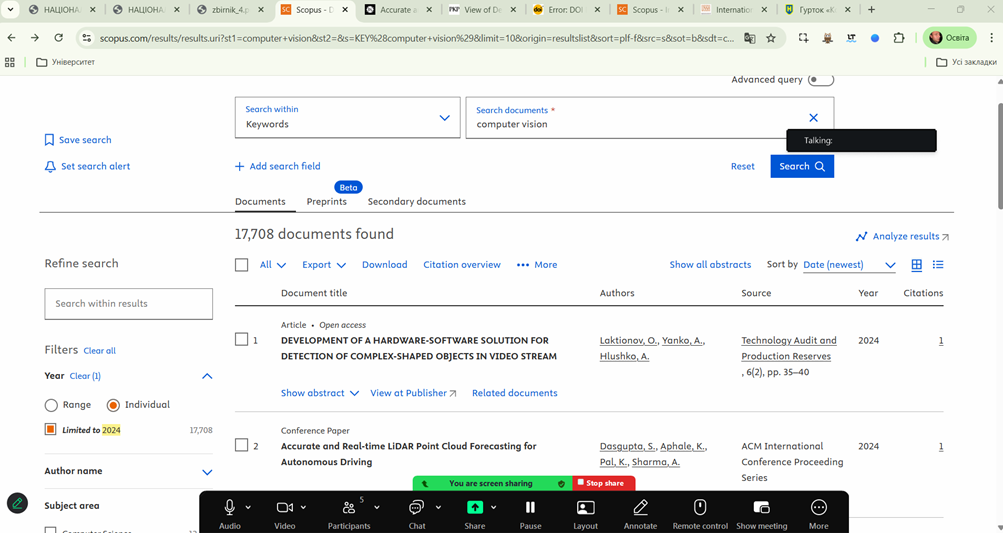The image size is (1003, 533).
Task: Pause the Zoom screen share
Action: pos(530,508)
